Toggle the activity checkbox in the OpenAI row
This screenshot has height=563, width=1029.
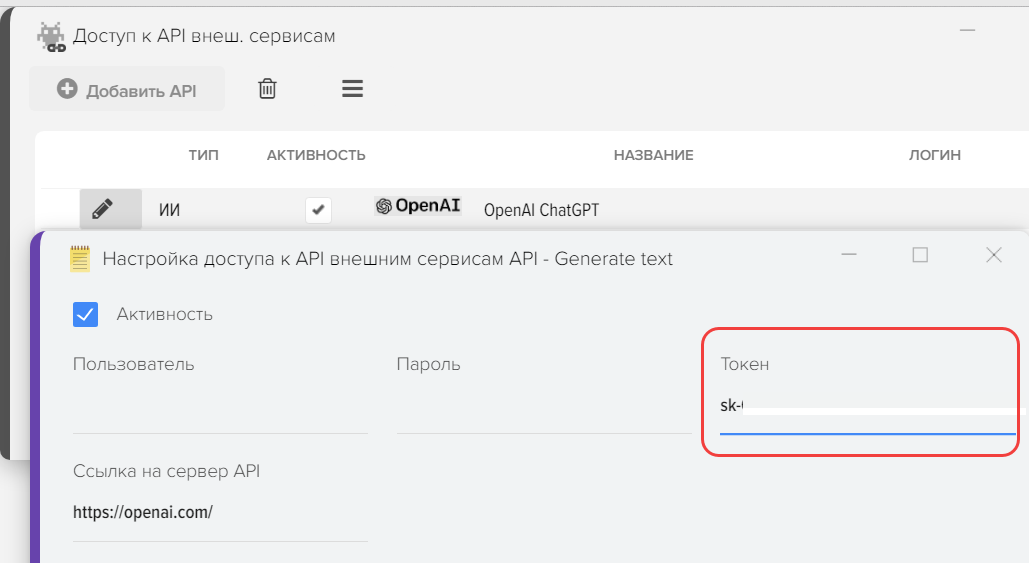(x=318, y=210)
